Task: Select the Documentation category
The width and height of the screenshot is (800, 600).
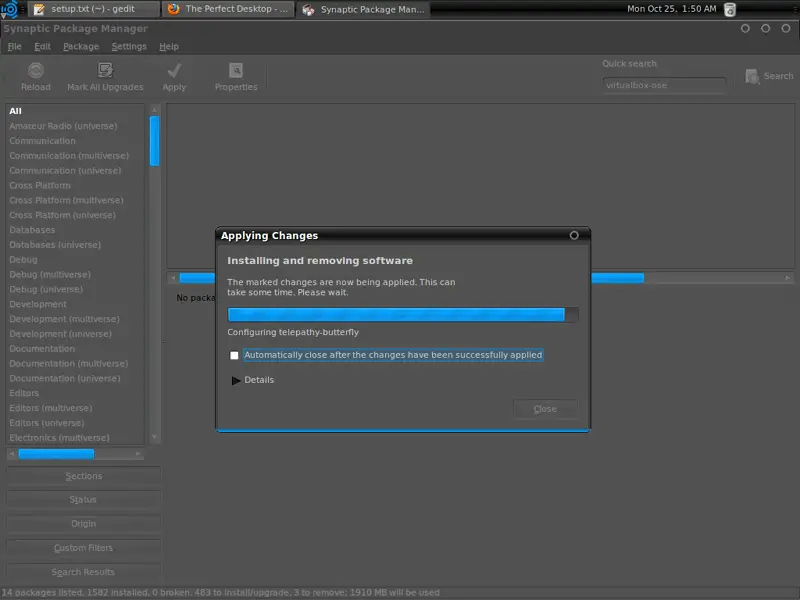Action: point(76,348)
